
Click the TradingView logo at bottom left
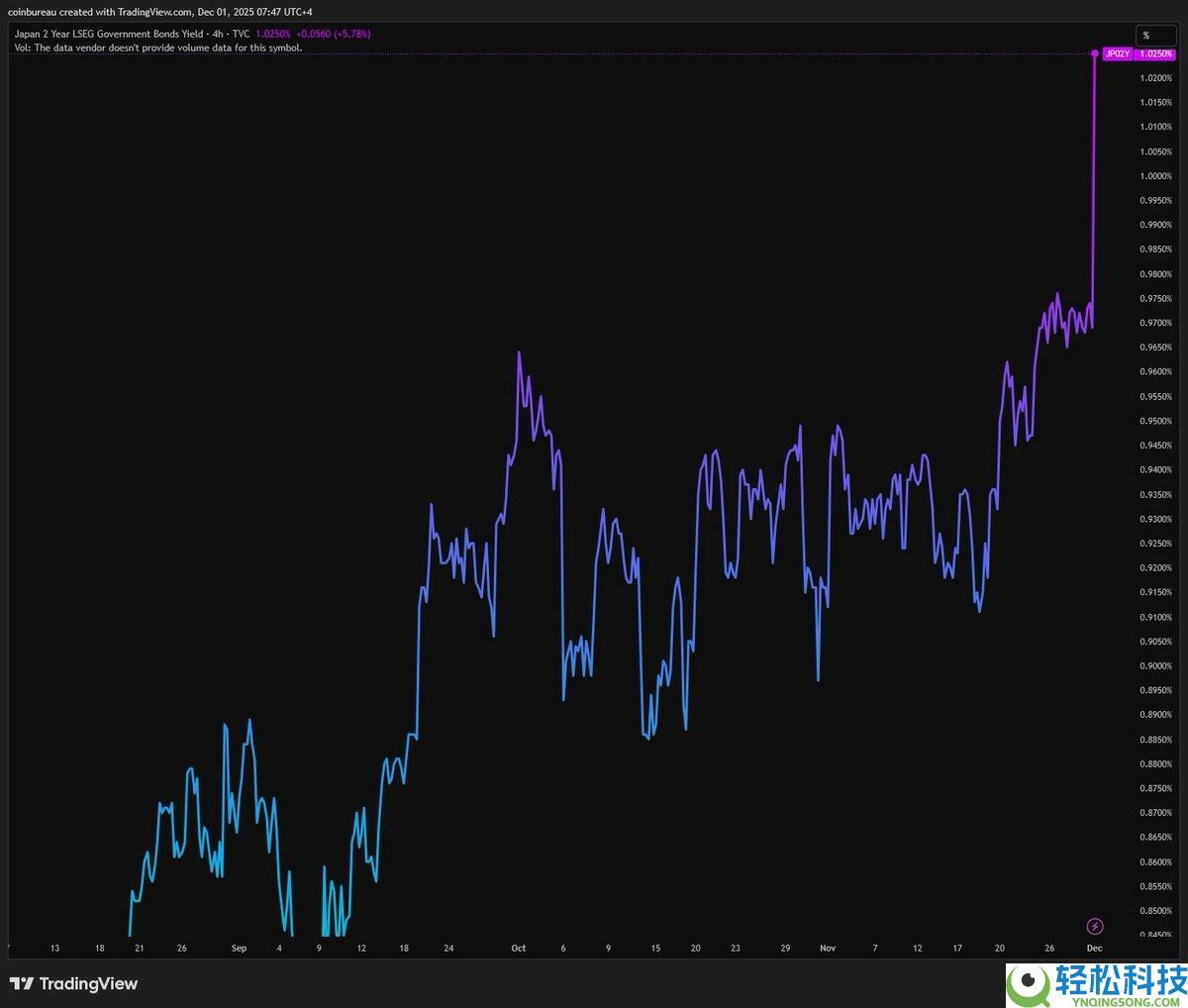tap(74, 983)
